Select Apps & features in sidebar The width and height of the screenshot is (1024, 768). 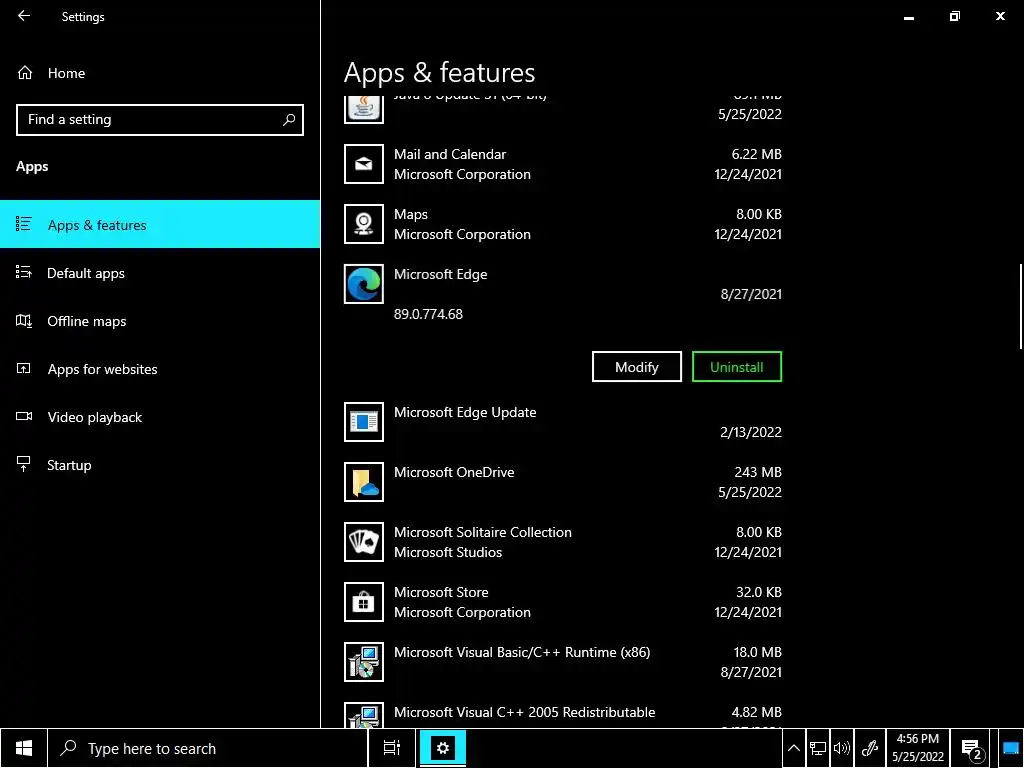click(160, 225)
